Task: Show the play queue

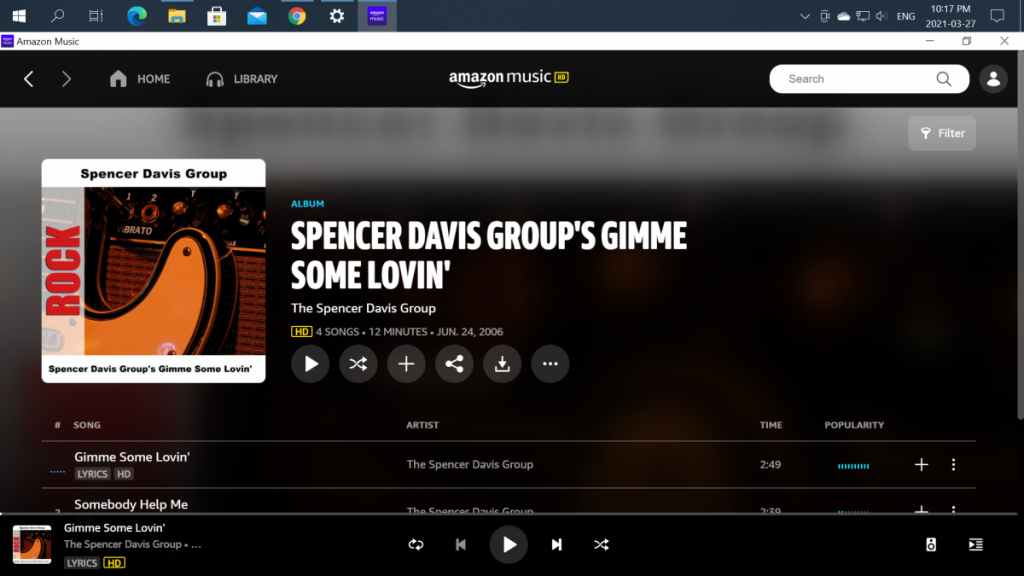Action: [976, 545]
